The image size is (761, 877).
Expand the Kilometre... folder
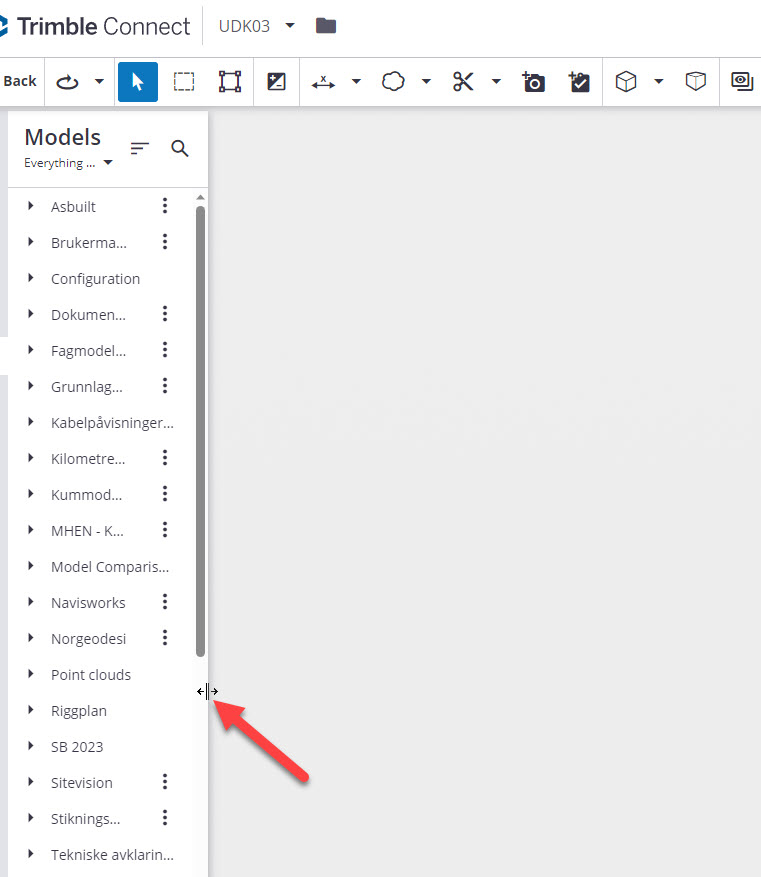(31, 458)
